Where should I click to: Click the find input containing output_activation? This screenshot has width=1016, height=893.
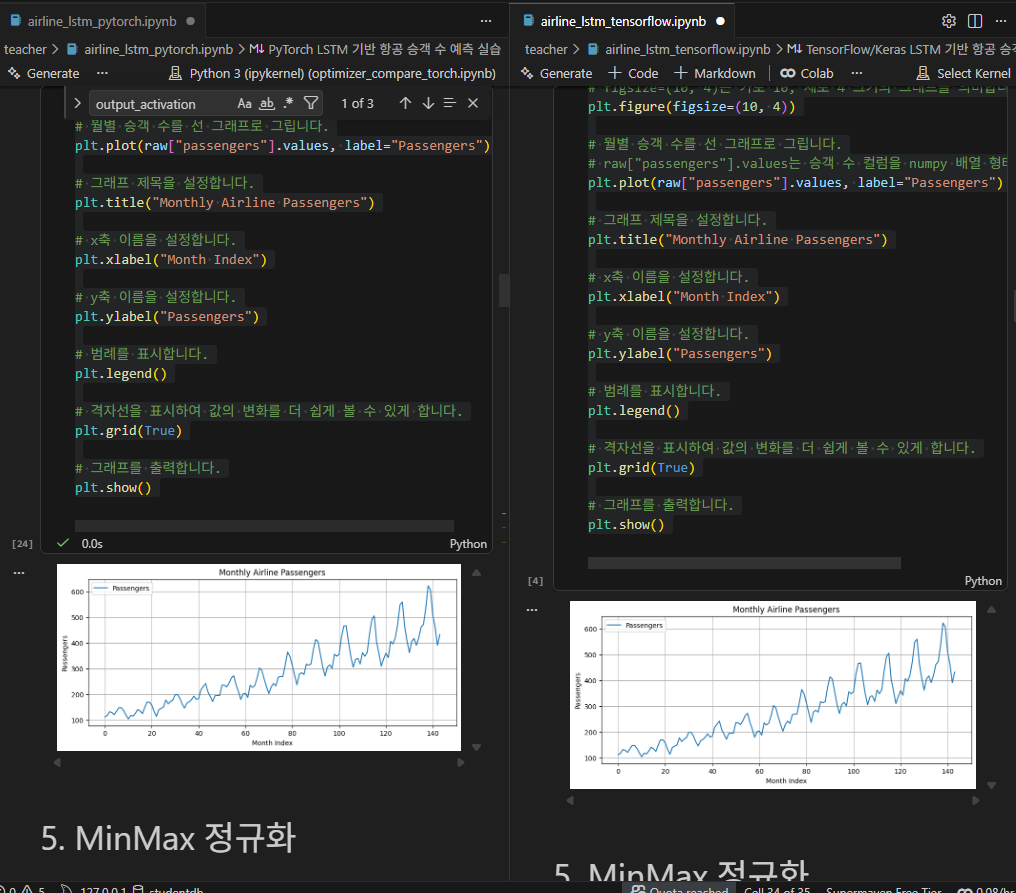tap(162, 104)
